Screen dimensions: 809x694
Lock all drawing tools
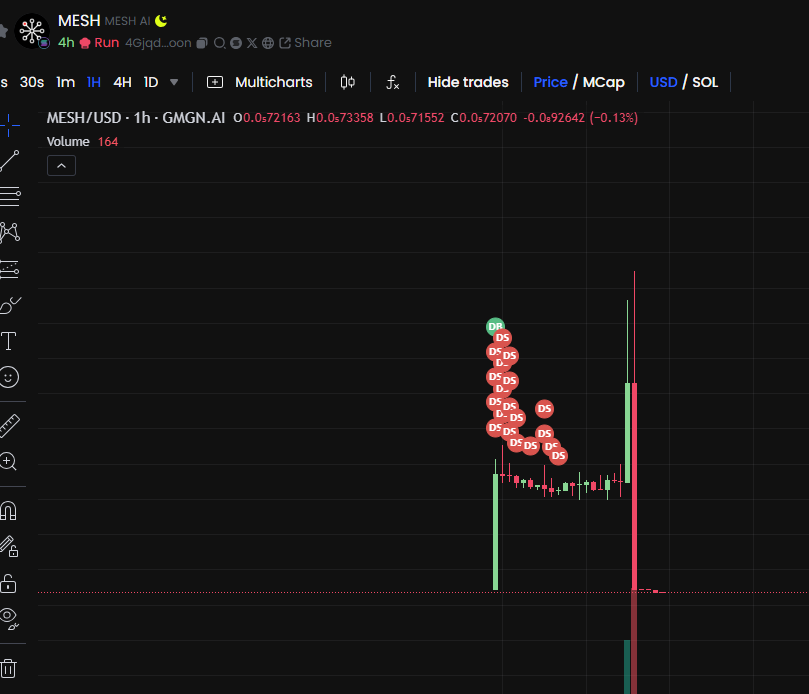pyautogui.click(x=8, y=584)
